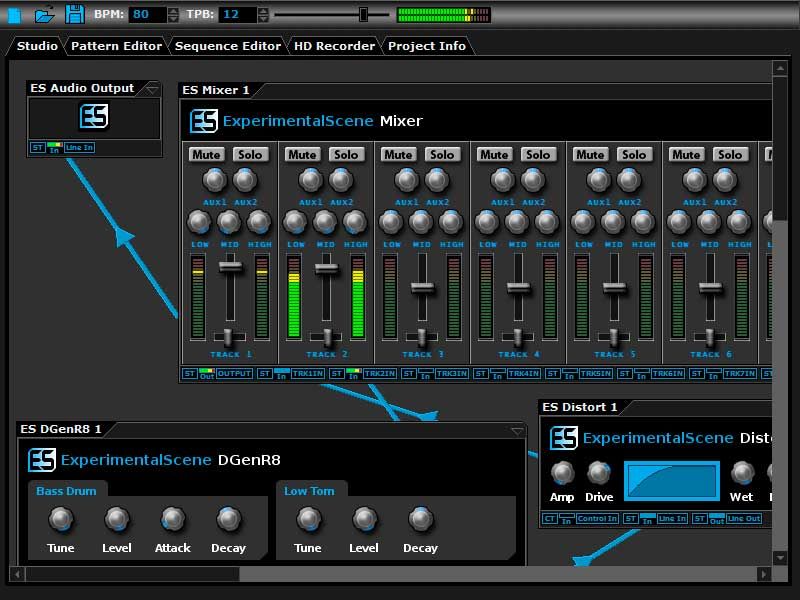Click the Distort module ES logo icon
Screen dimensions: 800x600
564,438
